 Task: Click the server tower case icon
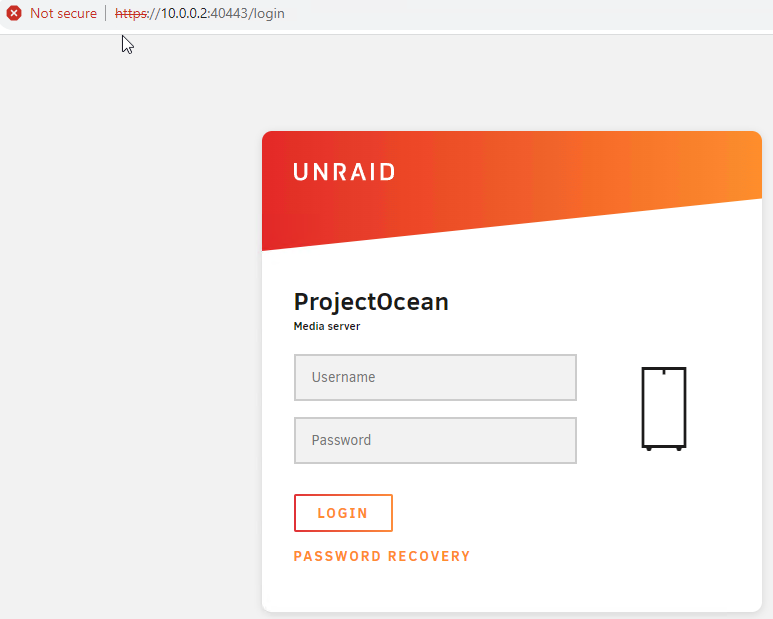[663, 408]
